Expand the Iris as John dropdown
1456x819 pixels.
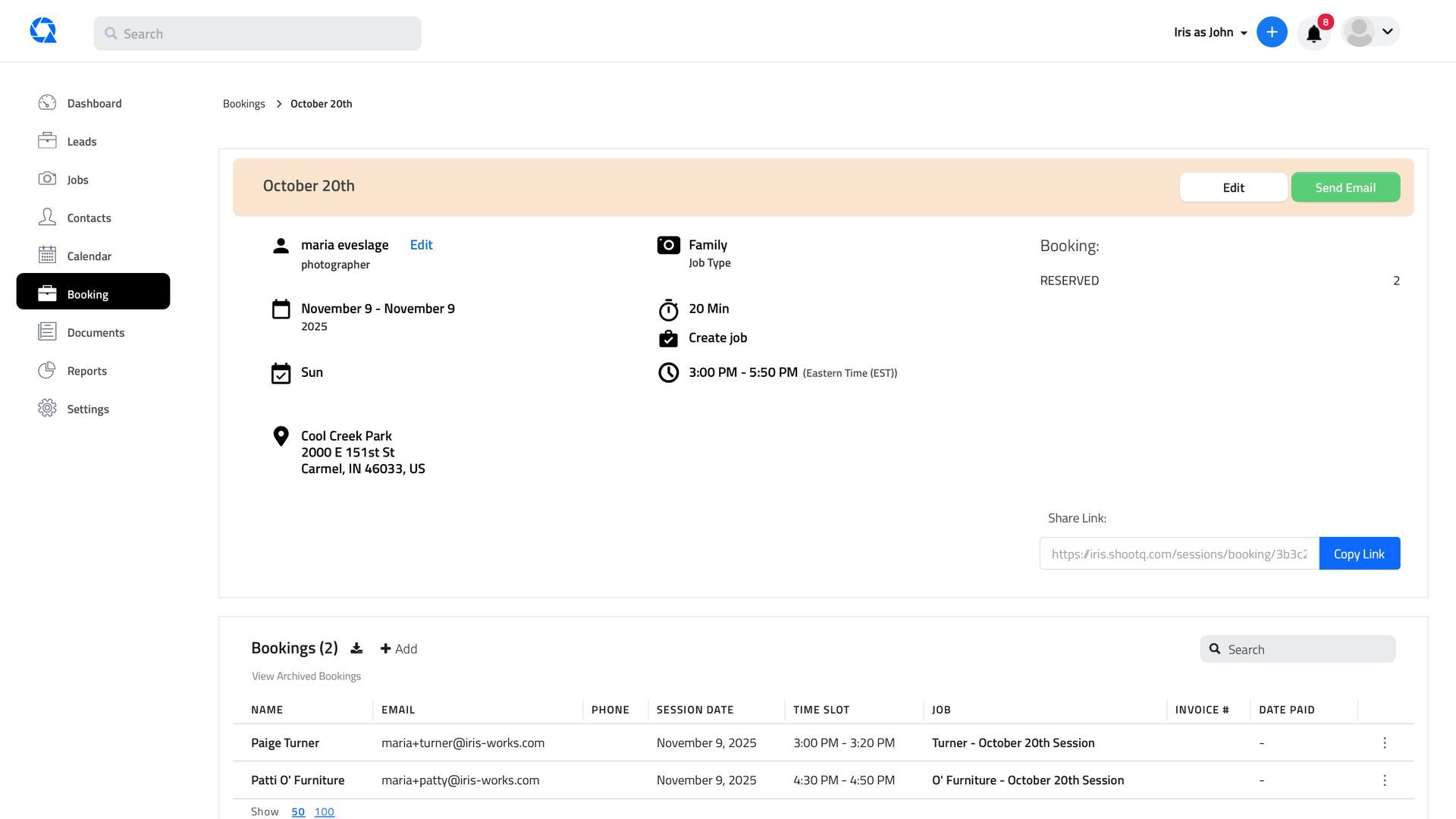tap(1210, 33)
